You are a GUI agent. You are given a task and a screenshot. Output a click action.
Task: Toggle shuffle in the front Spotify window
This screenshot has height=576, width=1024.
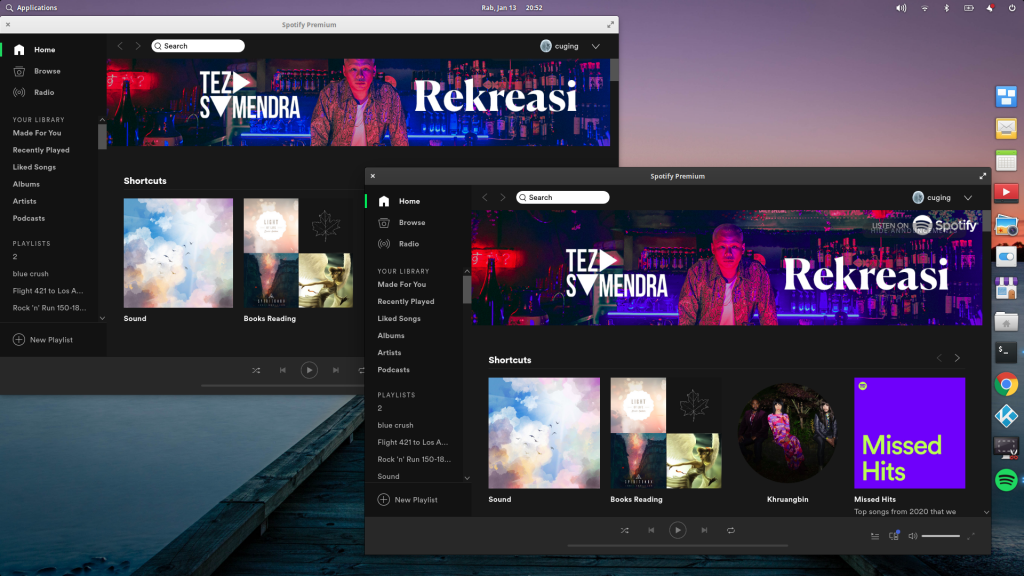(624, 530)
